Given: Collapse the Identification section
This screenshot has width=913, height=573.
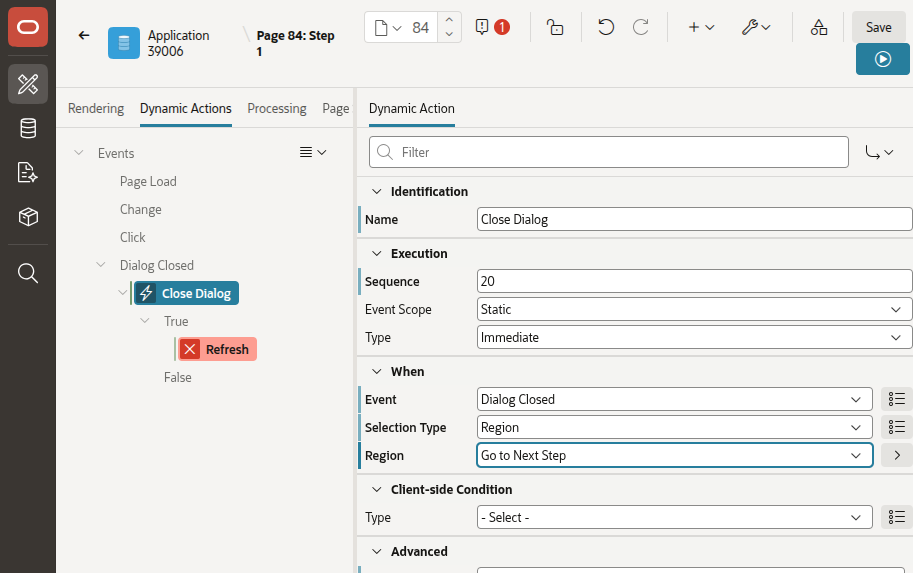Looking at the screenshot, I should click(377, 192).
